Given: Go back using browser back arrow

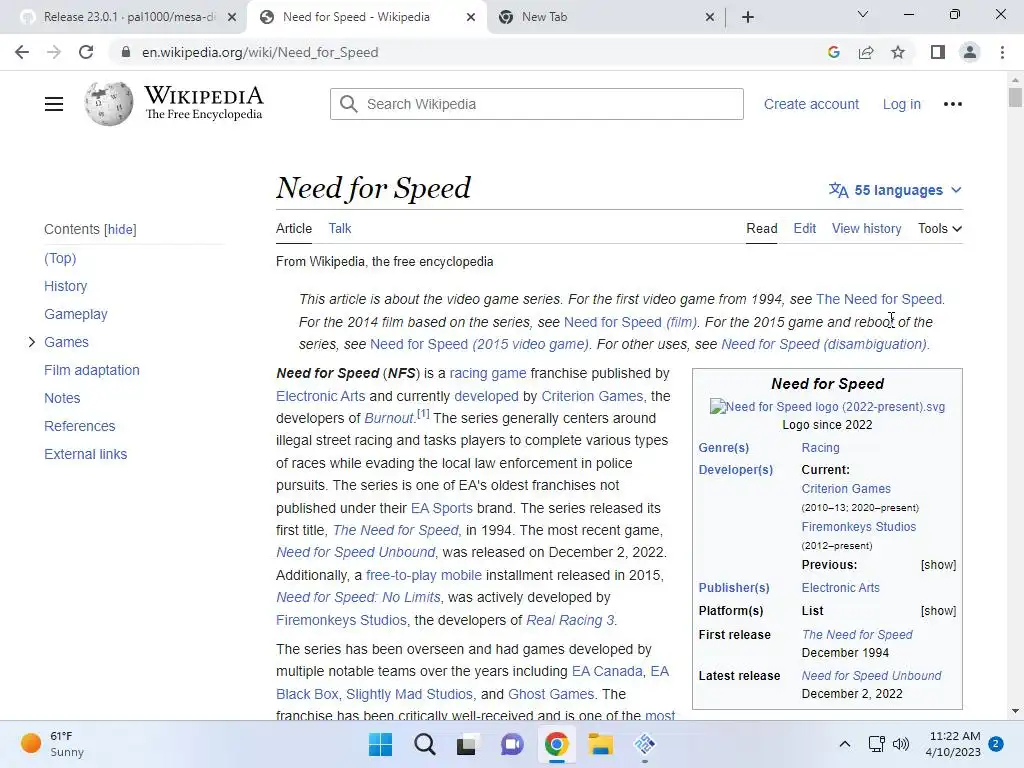Looking at the screenshot, I should coord(22,52).
